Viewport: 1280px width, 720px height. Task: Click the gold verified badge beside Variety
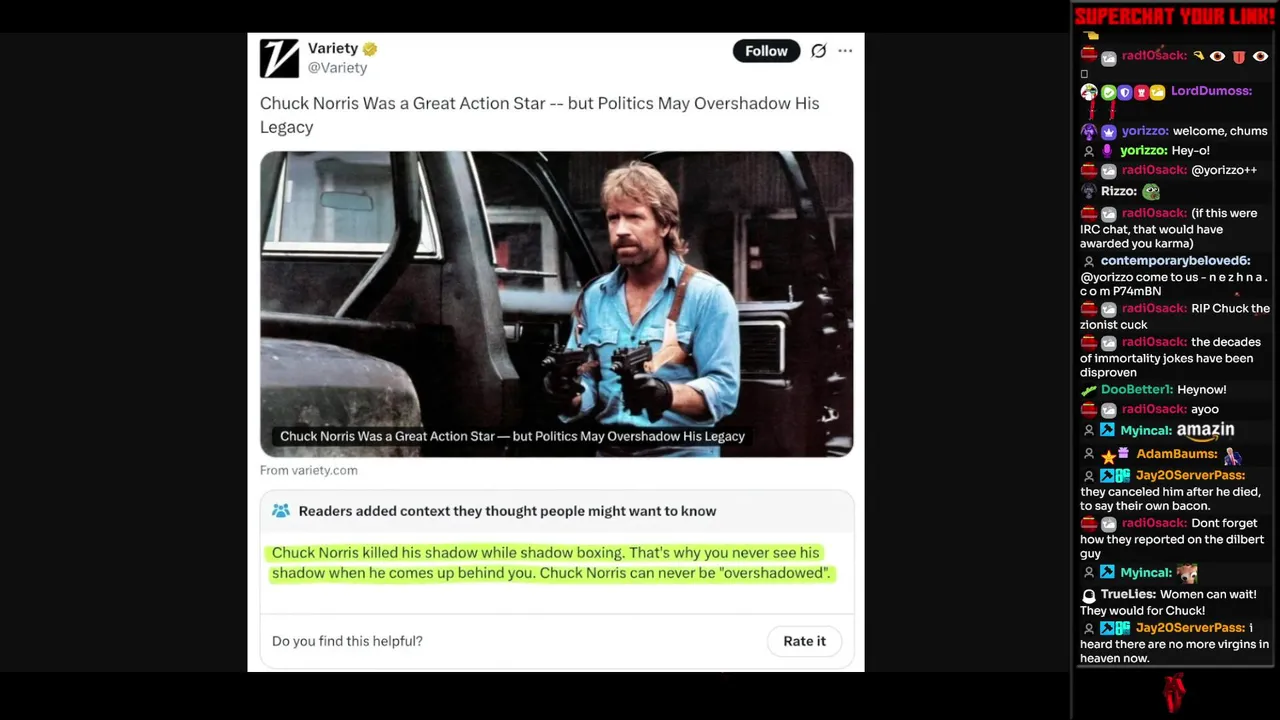tap(370, 49)
